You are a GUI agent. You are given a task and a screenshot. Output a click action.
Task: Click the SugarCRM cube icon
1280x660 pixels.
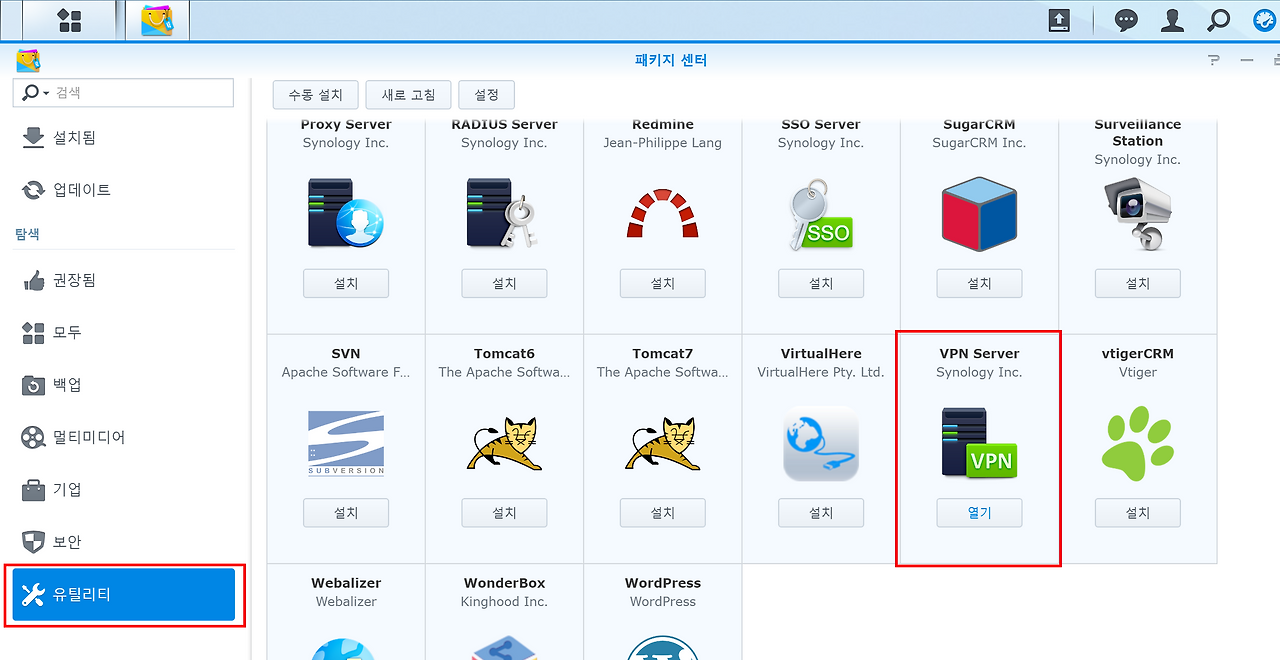point(979,213)
